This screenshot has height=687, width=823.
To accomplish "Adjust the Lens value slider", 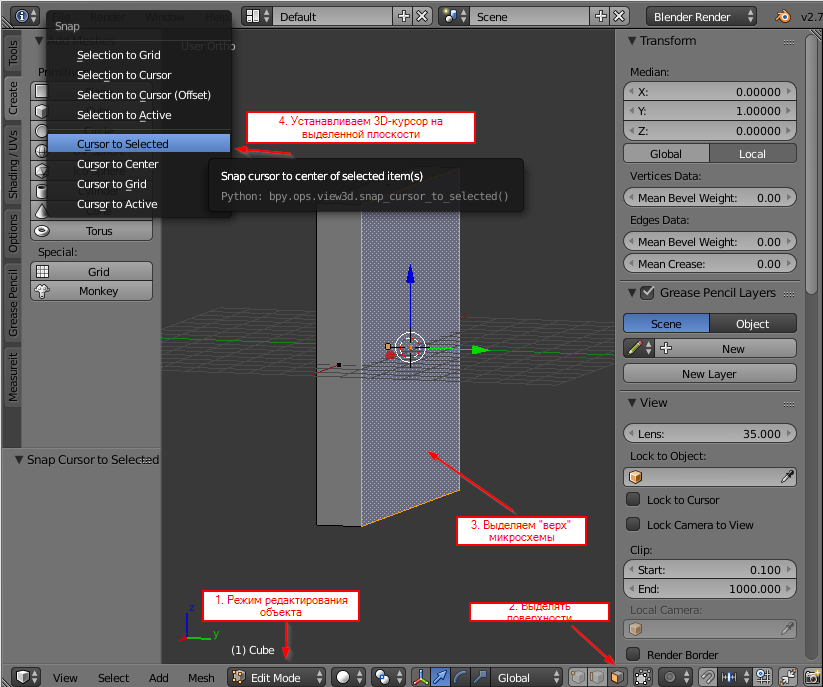I will [x=710, y=433].
